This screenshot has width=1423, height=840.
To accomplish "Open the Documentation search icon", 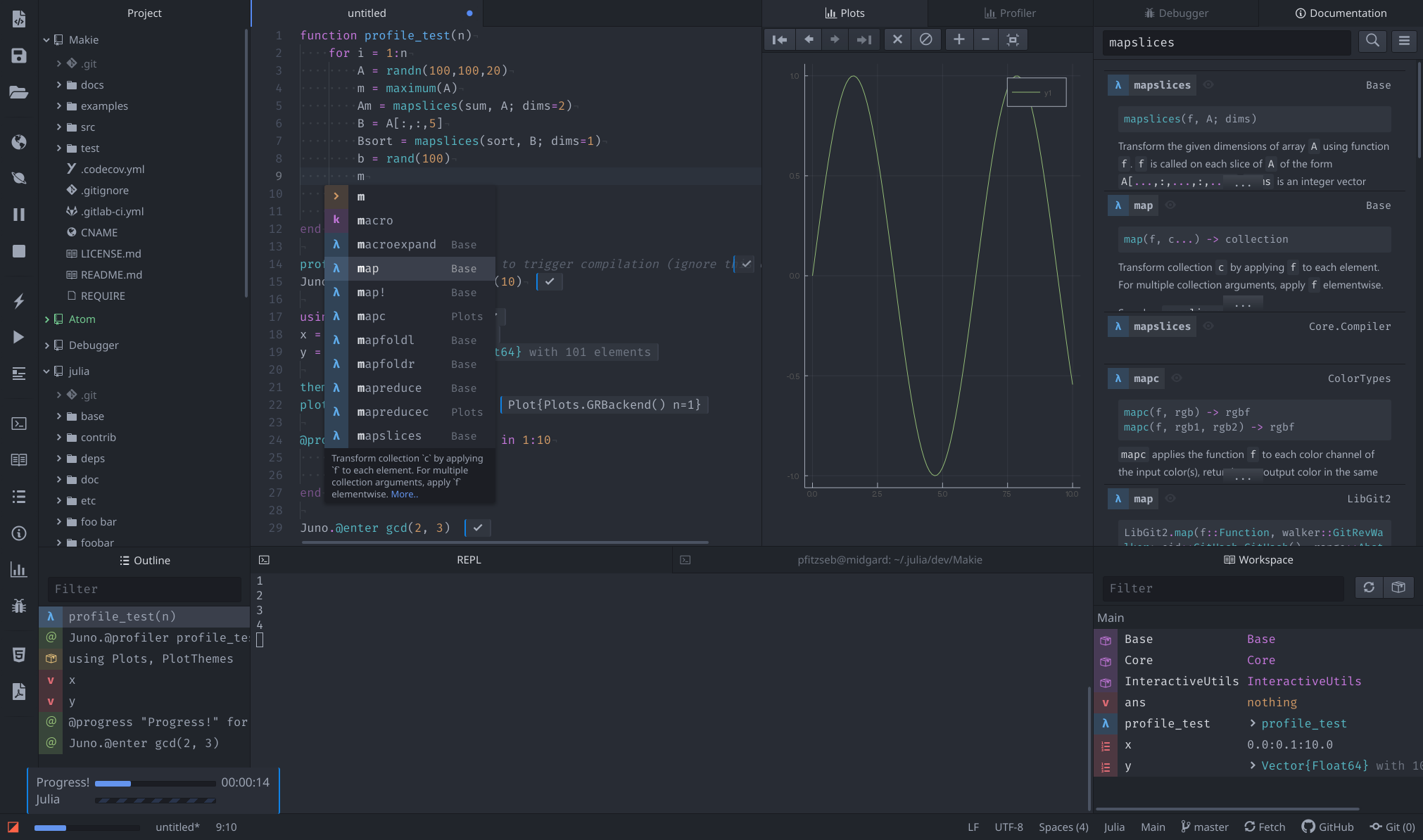I will pos(1372,42).
